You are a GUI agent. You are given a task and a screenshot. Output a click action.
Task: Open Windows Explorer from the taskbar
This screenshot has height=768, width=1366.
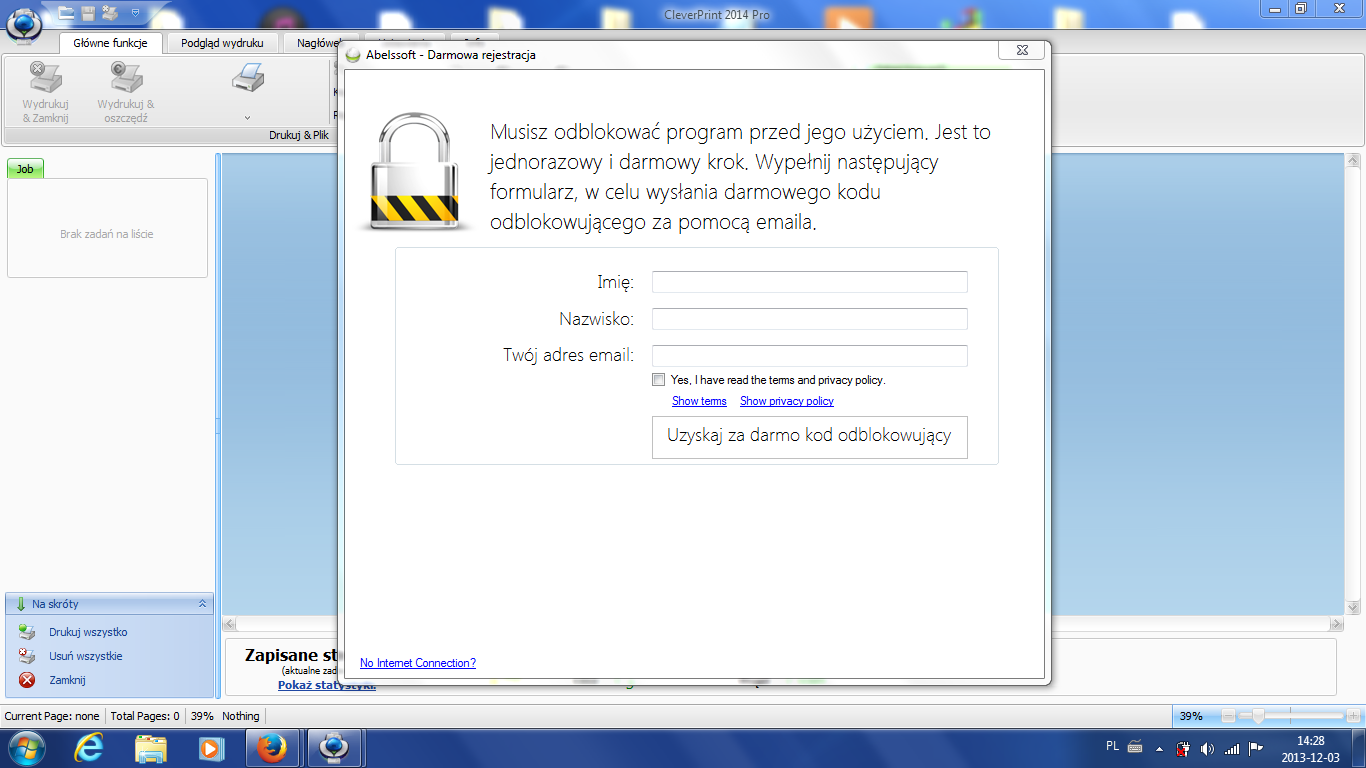(x=151, y=748)
